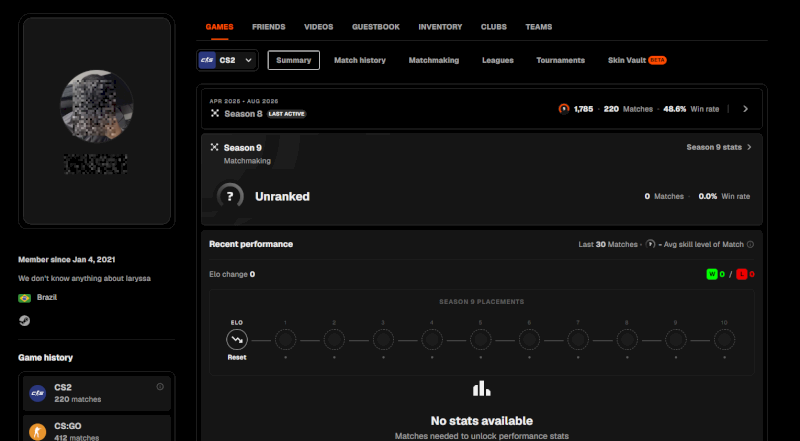
Task: Open the Guestbook tab
Action: (376, 27)
